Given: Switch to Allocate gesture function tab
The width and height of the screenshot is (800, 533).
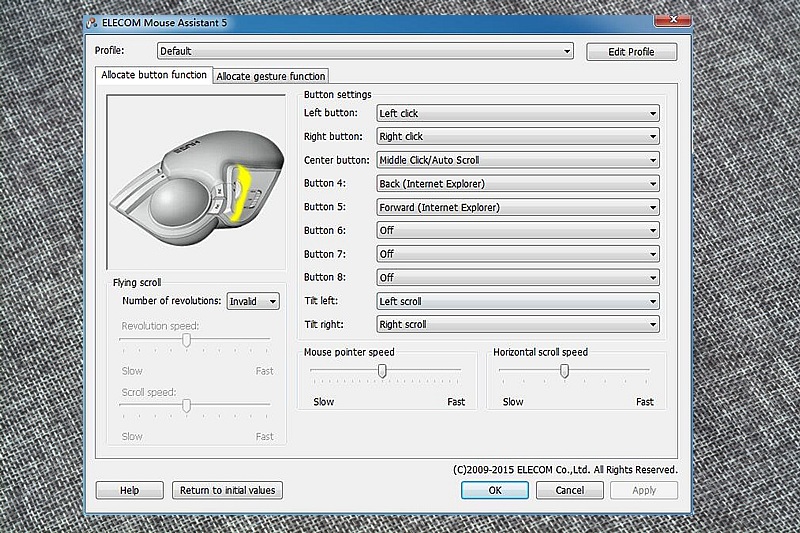Looking at the screenshot, I should pos(271,76).
